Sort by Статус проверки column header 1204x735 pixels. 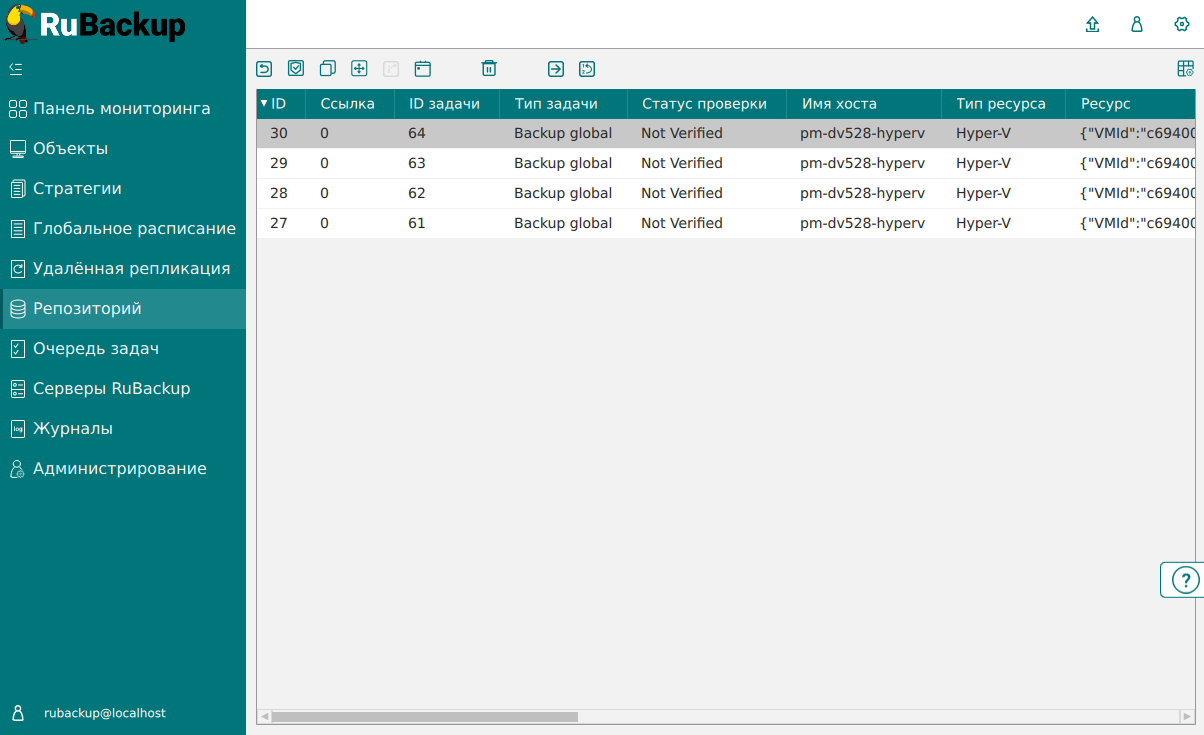click(x=704, y=104)
